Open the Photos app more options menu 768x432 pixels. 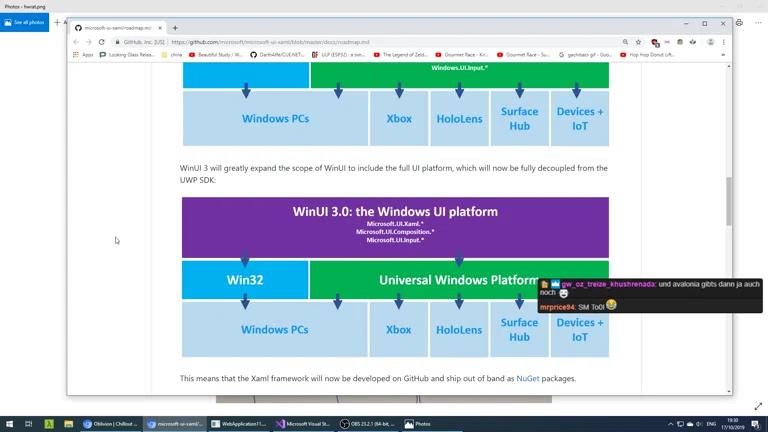[758, 23]
